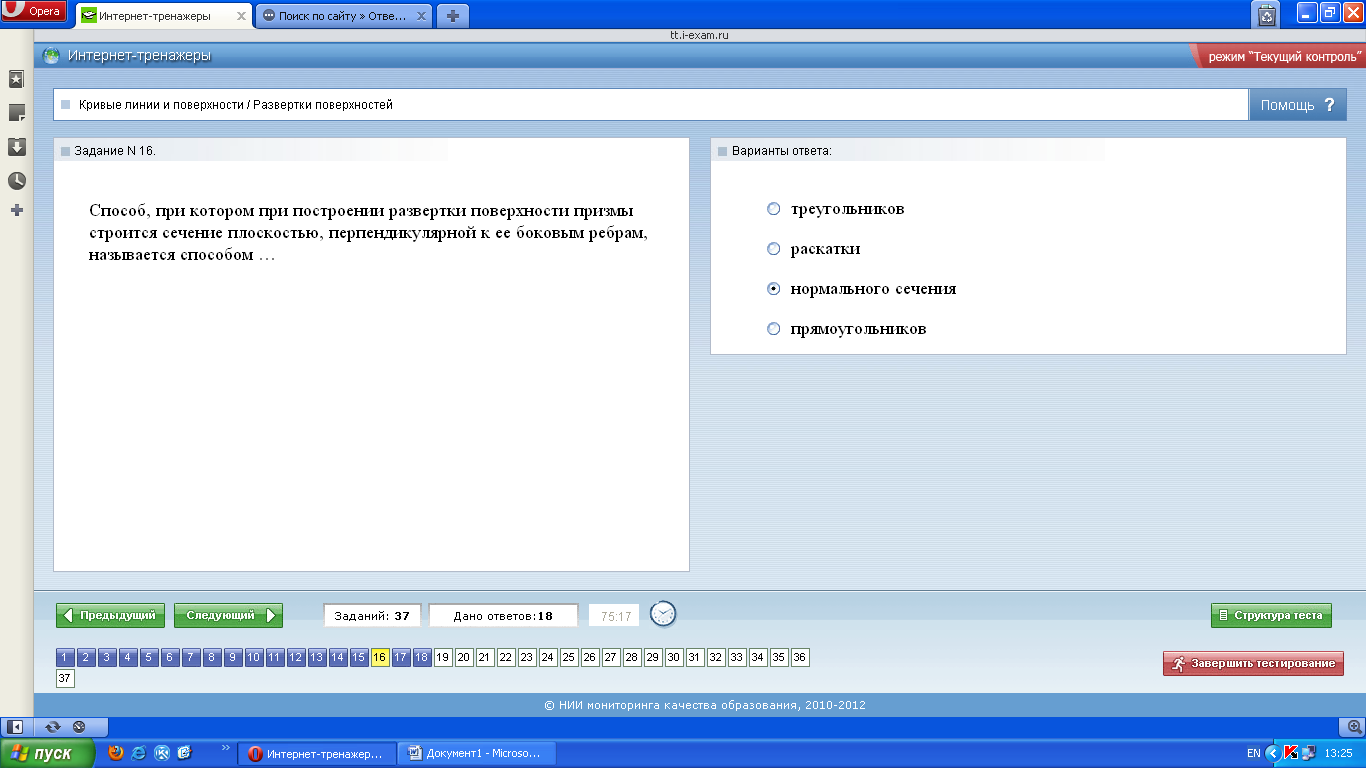The height and width of the screenshot is (768, 1366).
Task: Click the Kaspersky tray icon
Action: point(1290,753)
